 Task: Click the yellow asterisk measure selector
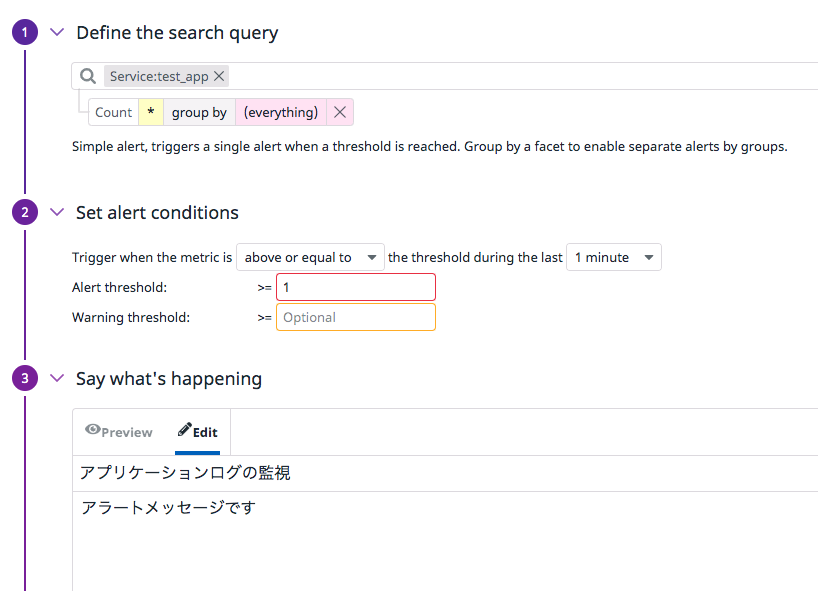[x=151, y=112]
